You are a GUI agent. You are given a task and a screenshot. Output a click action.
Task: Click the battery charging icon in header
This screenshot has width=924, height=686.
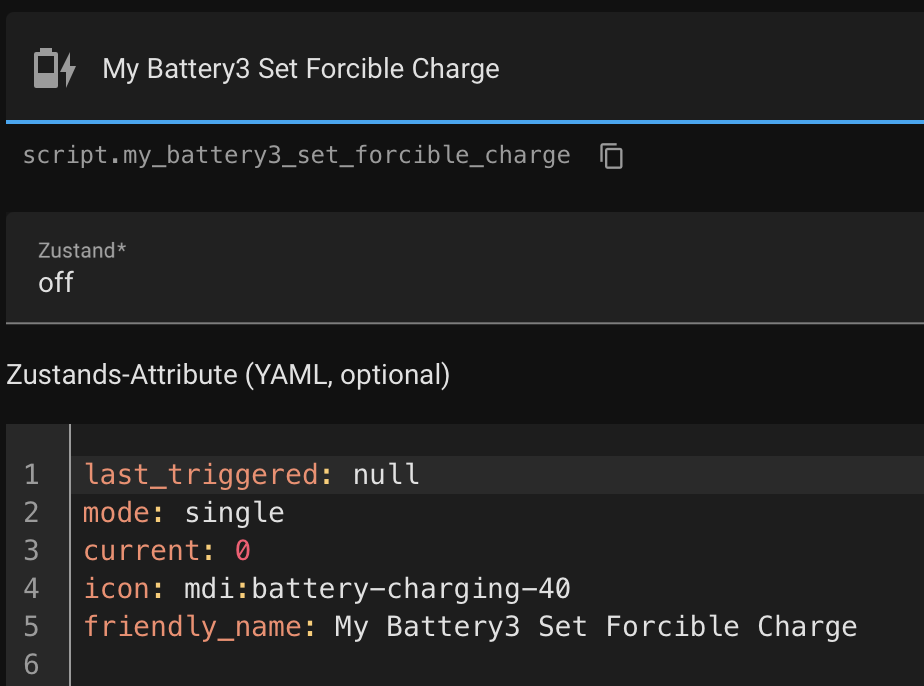click(x=54, y=69)
